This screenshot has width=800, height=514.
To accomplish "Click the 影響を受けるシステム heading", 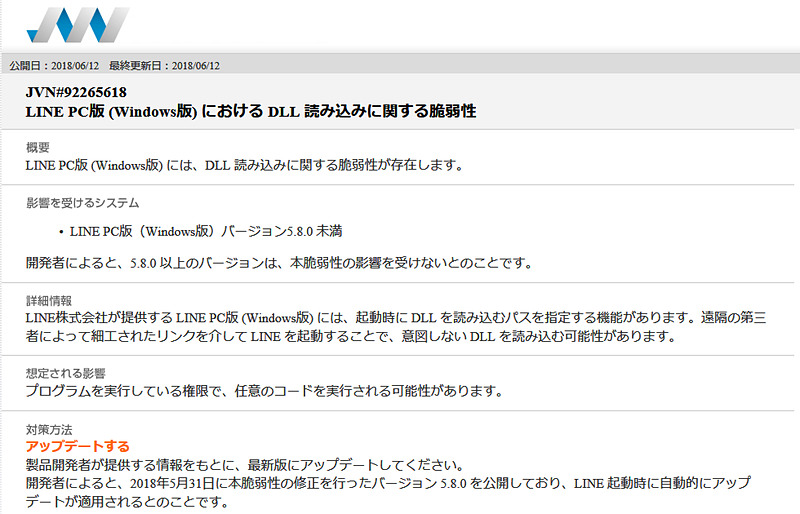I will [x=83, y=203].
